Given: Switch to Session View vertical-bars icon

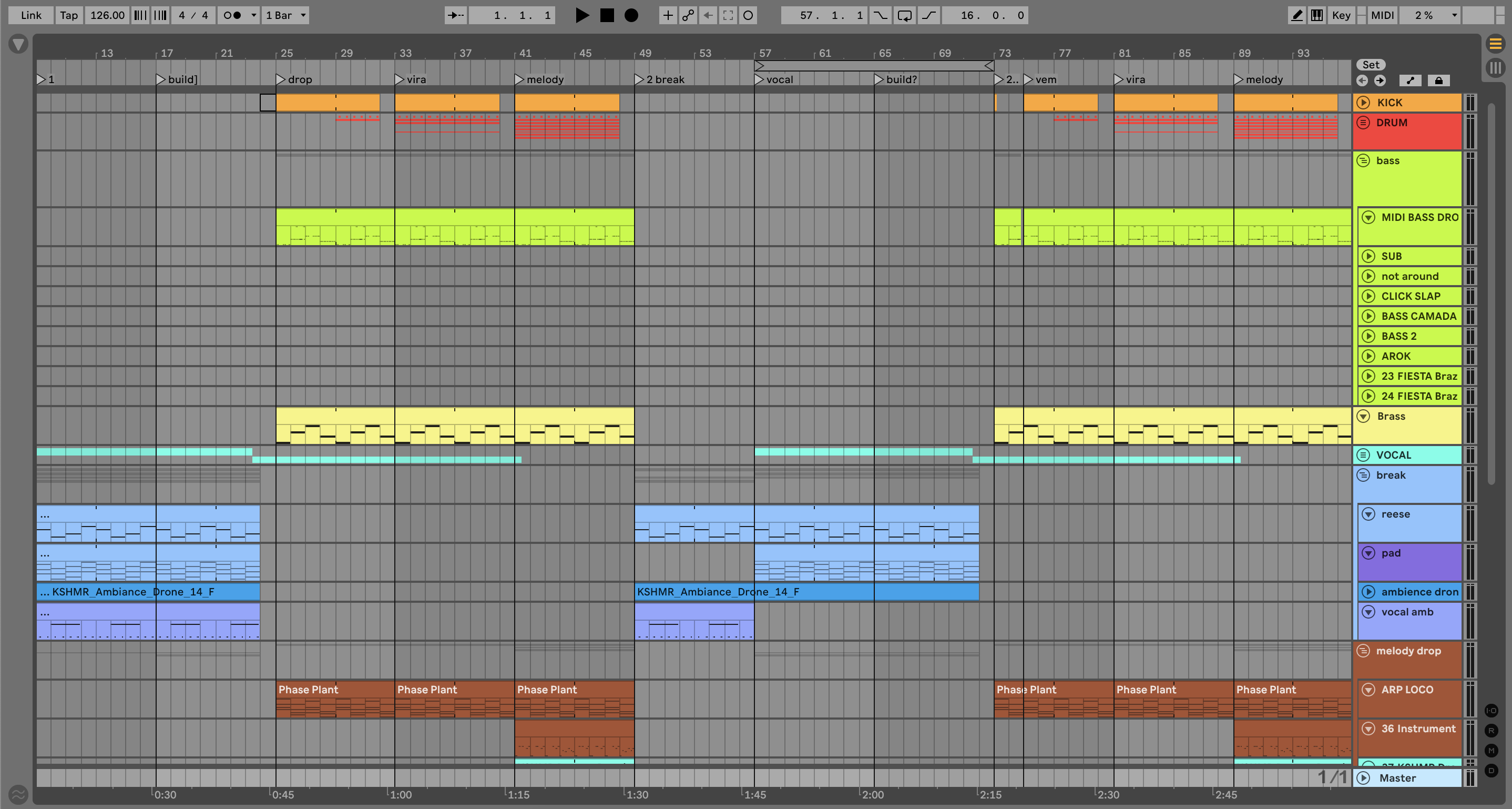Looking at the screenshot, I should pos(1495,67).
